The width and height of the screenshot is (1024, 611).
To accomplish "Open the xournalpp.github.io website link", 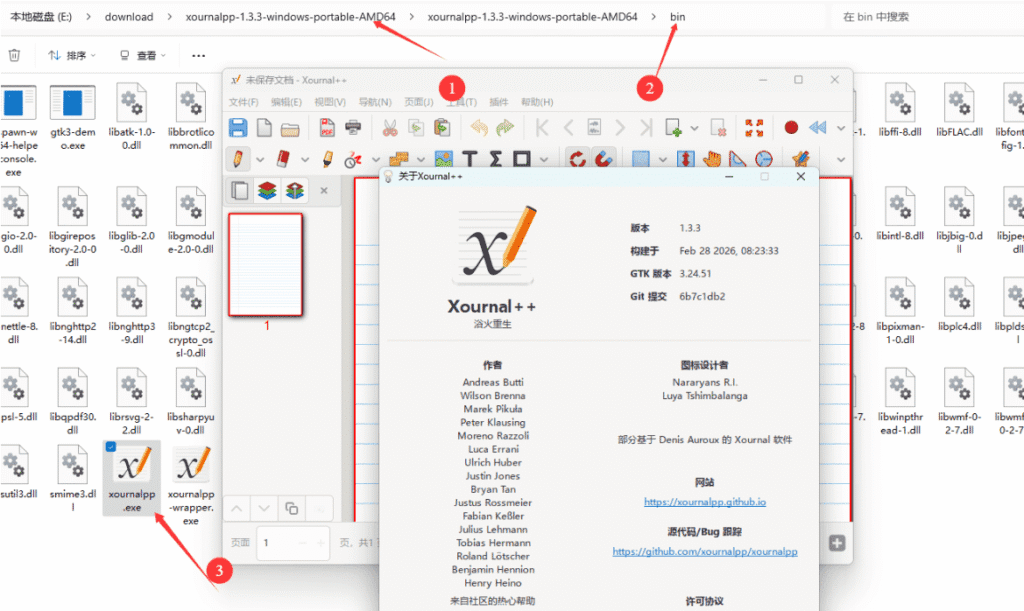I will (x=705, y=502).
